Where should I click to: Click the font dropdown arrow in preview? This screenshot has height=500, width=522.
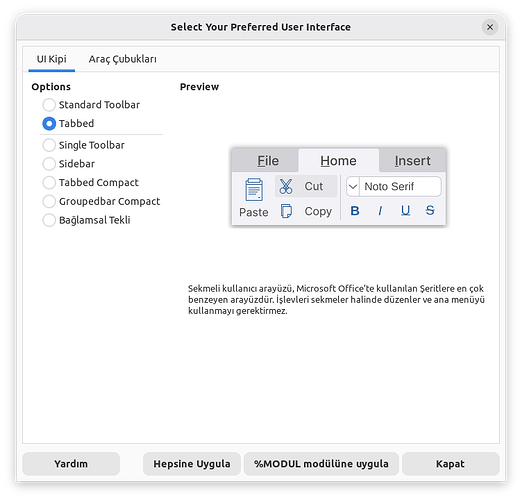pyautogui.click(x=353, y=186)
